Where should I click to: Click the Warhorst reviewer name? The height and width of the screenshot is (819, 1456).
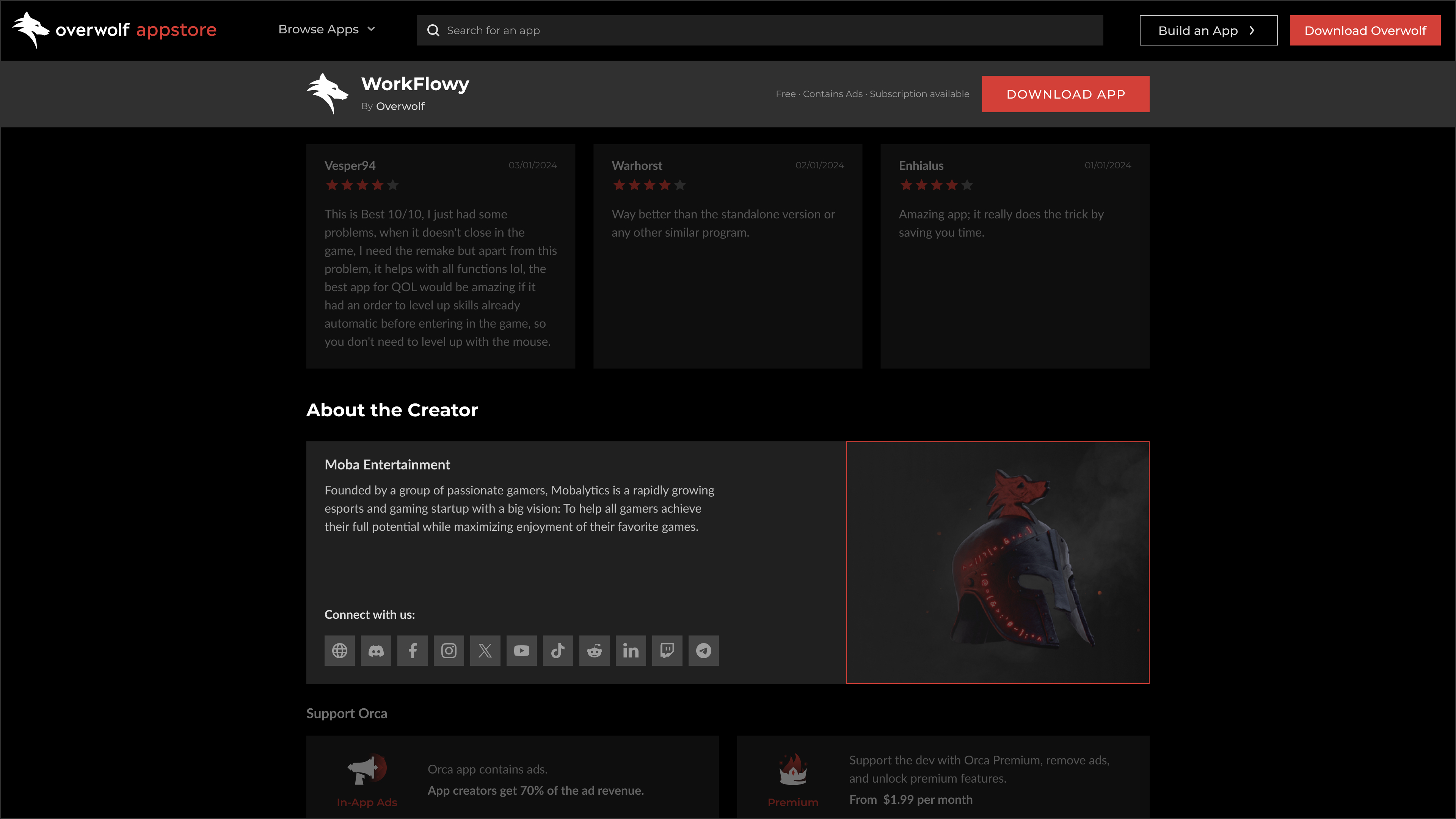(x=637, y=166)
